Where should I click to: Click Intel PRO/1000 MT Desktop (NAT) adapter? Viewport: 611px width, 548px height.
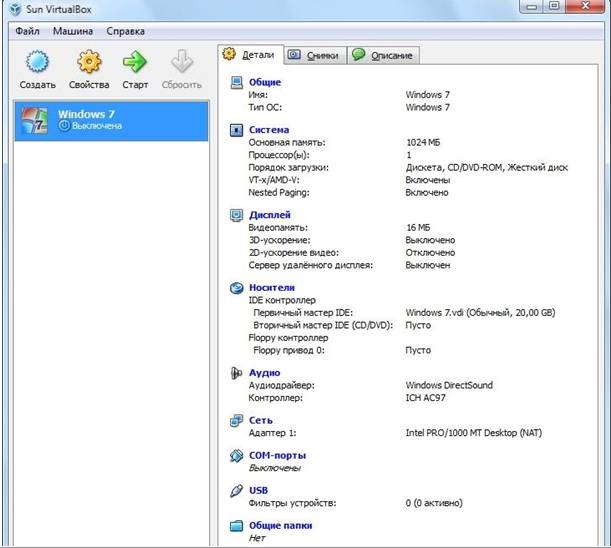[x=474, y=433]
